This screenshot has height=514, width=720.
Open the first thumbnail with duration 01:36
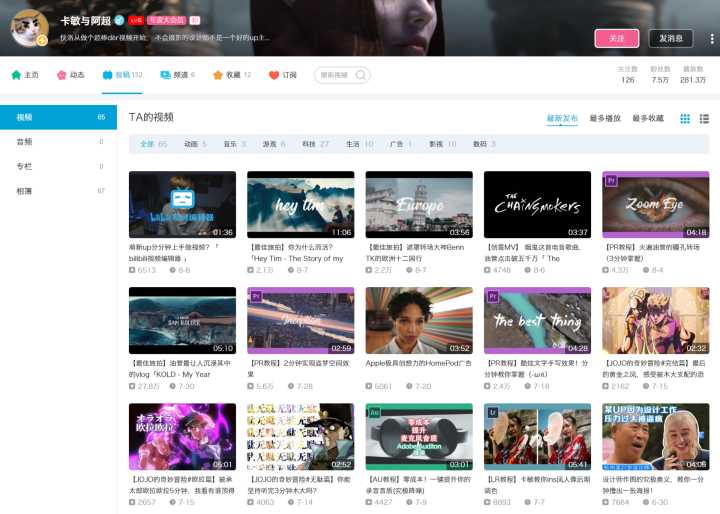click(182, 205)
